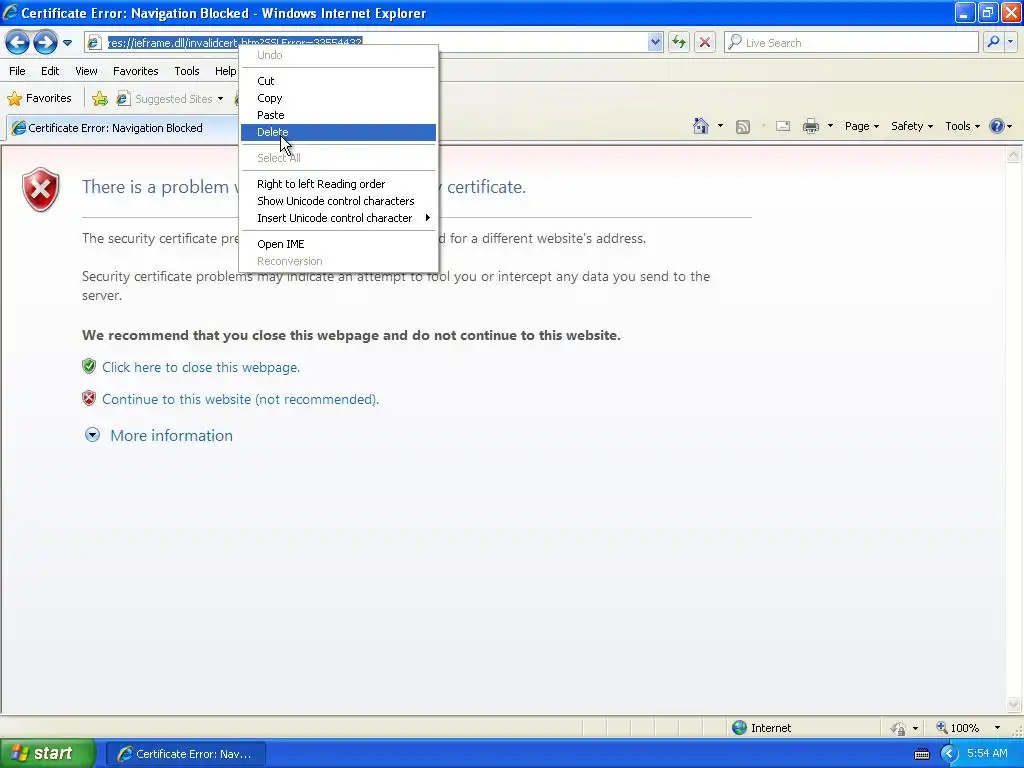Go forward with the Forward arrow button
This screenshot has width=1024, height=768.
[x=45, y=43]
